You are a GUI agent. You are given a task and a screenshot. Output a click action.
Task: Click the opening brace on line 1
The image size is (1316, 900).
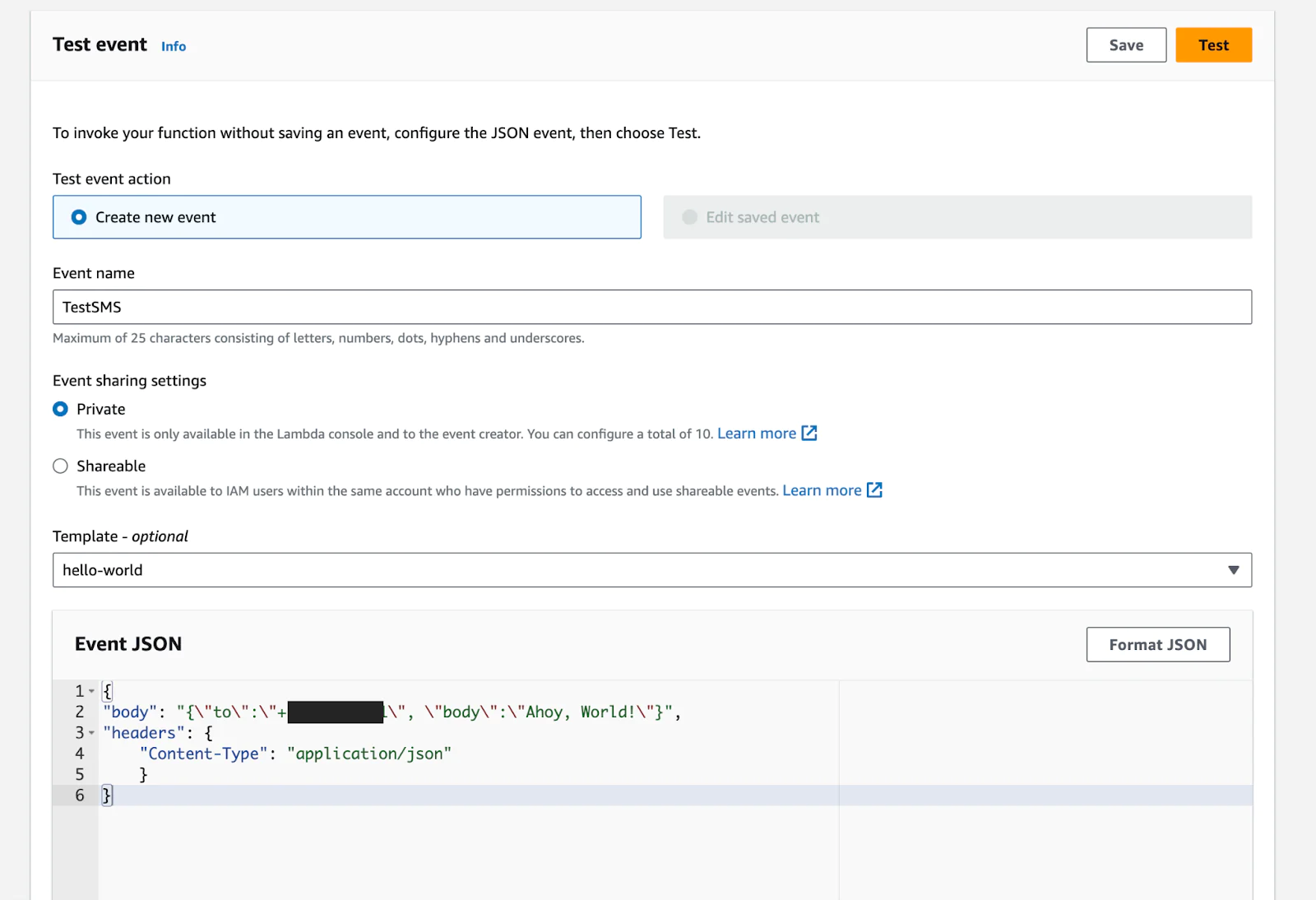(x=107, y=692)
